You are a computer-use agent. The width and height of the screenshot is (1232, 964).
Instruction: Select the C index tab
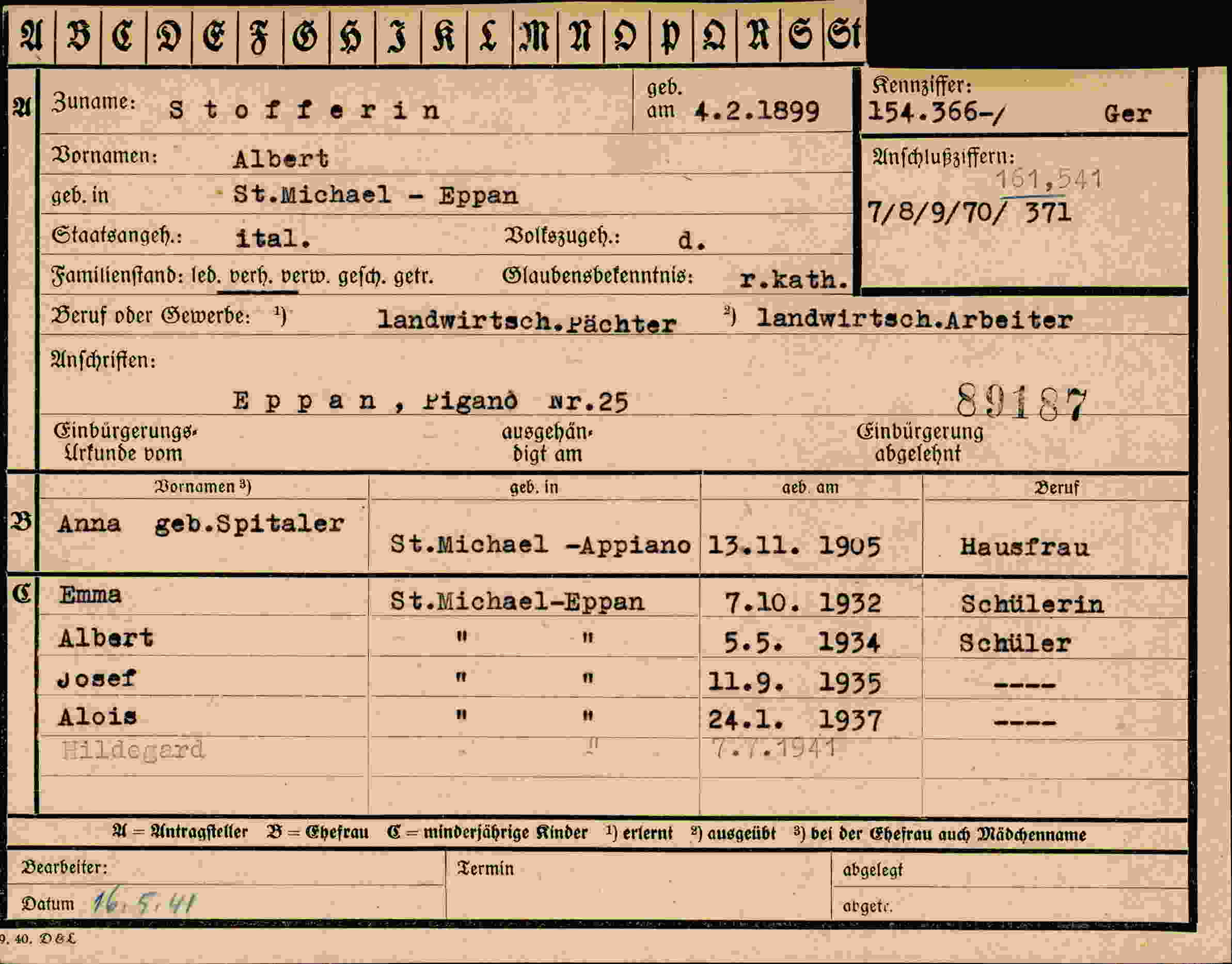tap(123, 37)
